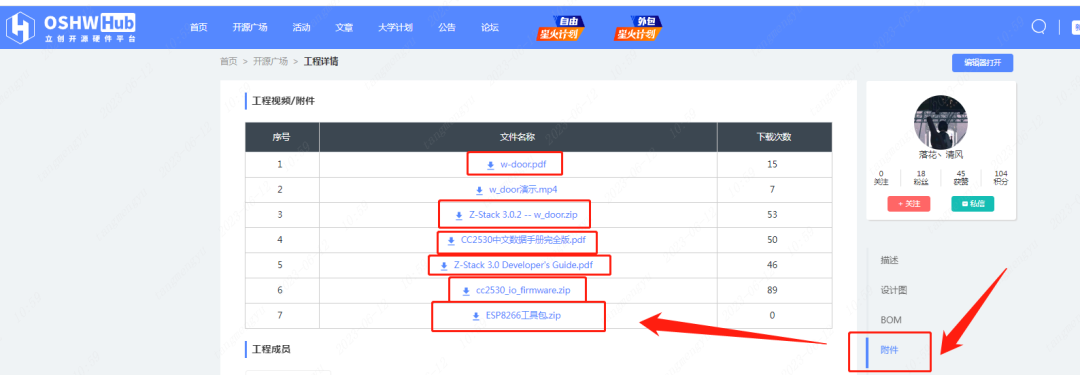This screenshot has width=1080, height=375.
Task: Open 论坛 in top navigation
Action: point(490,28)
